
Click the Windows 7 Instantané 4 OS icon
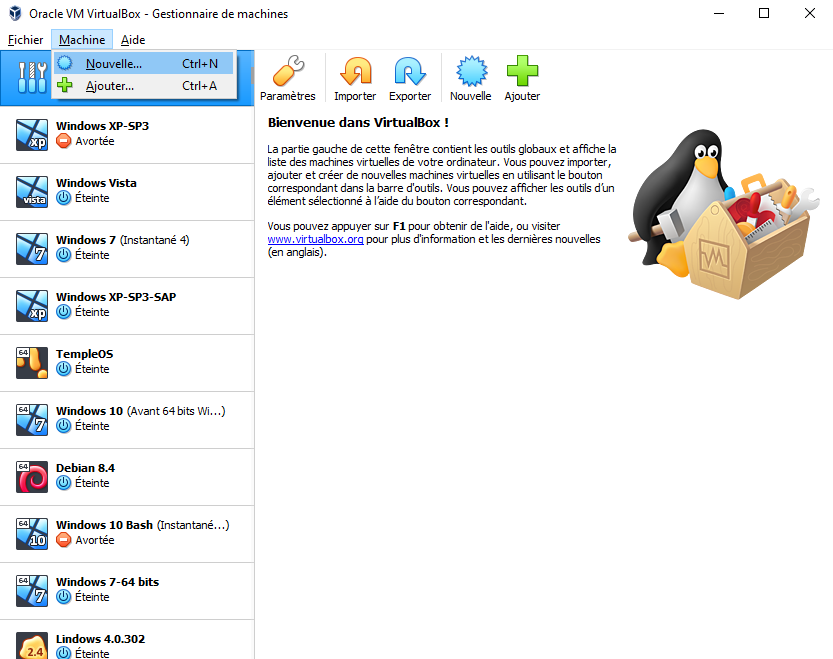[x=32, y=249]
